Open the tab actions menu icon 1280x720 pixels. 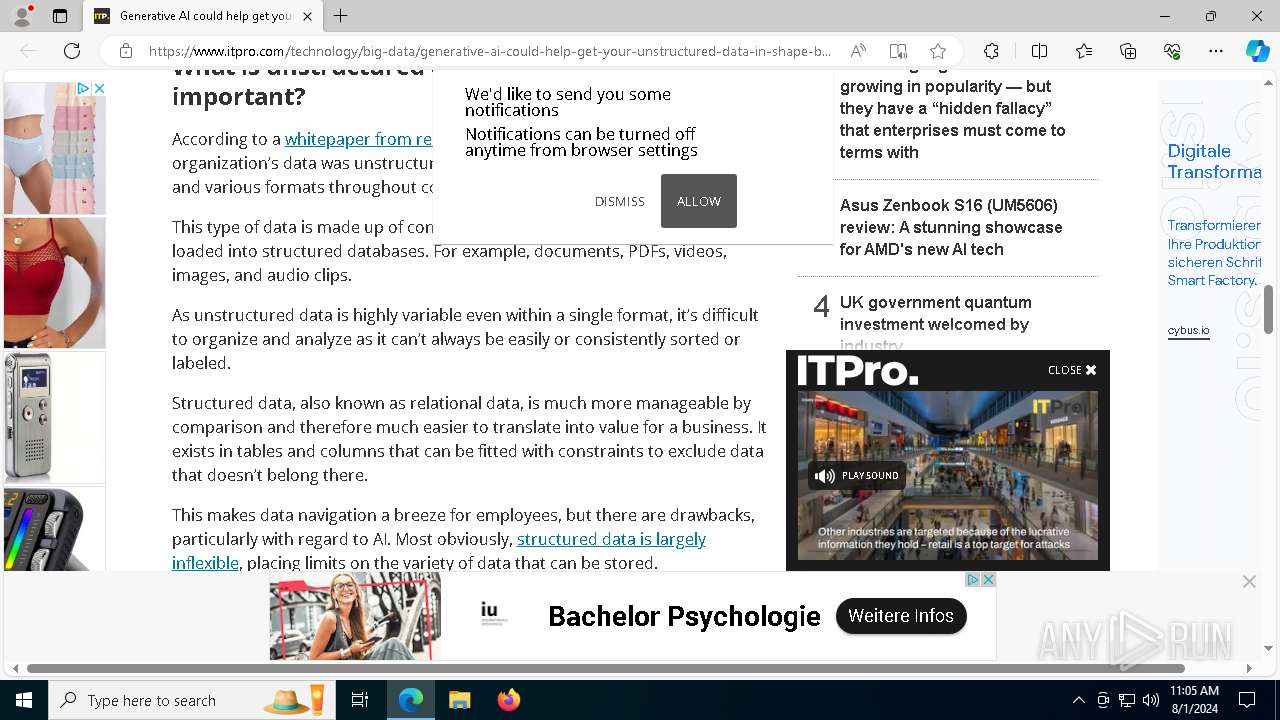pos(60,16)
